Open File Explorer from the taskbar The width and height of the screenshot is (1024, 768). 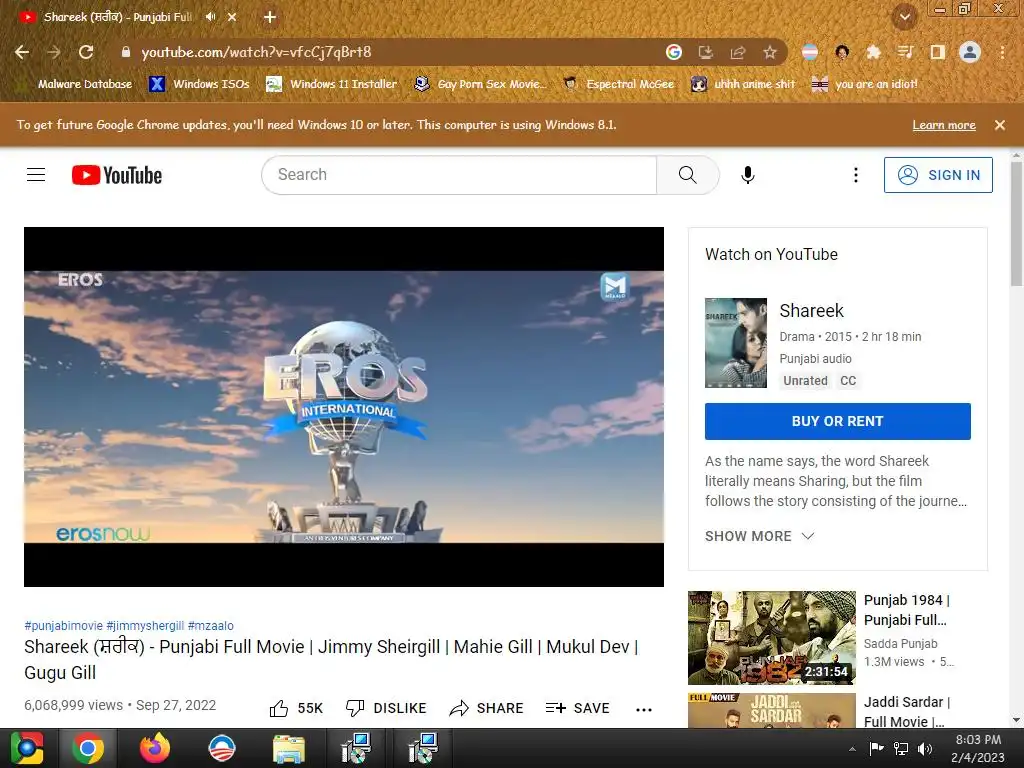[289, 748]
